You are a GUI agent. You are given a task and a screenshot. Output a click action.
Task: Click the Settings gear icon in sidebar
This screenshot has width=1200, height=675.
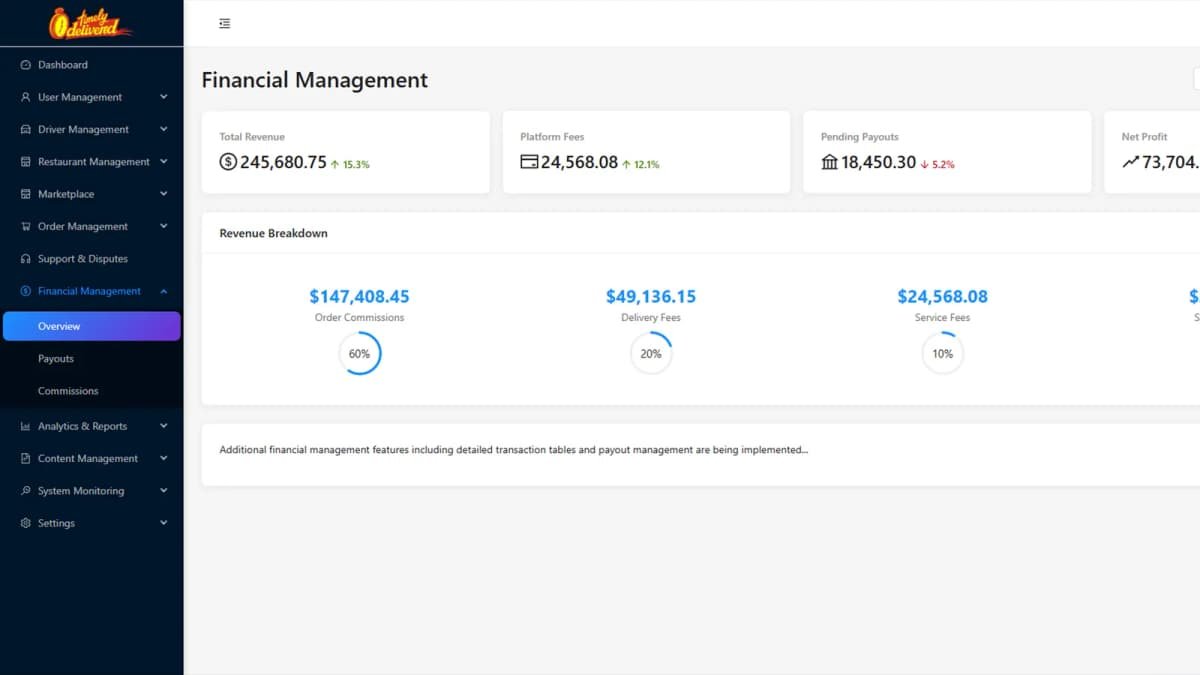26,523
